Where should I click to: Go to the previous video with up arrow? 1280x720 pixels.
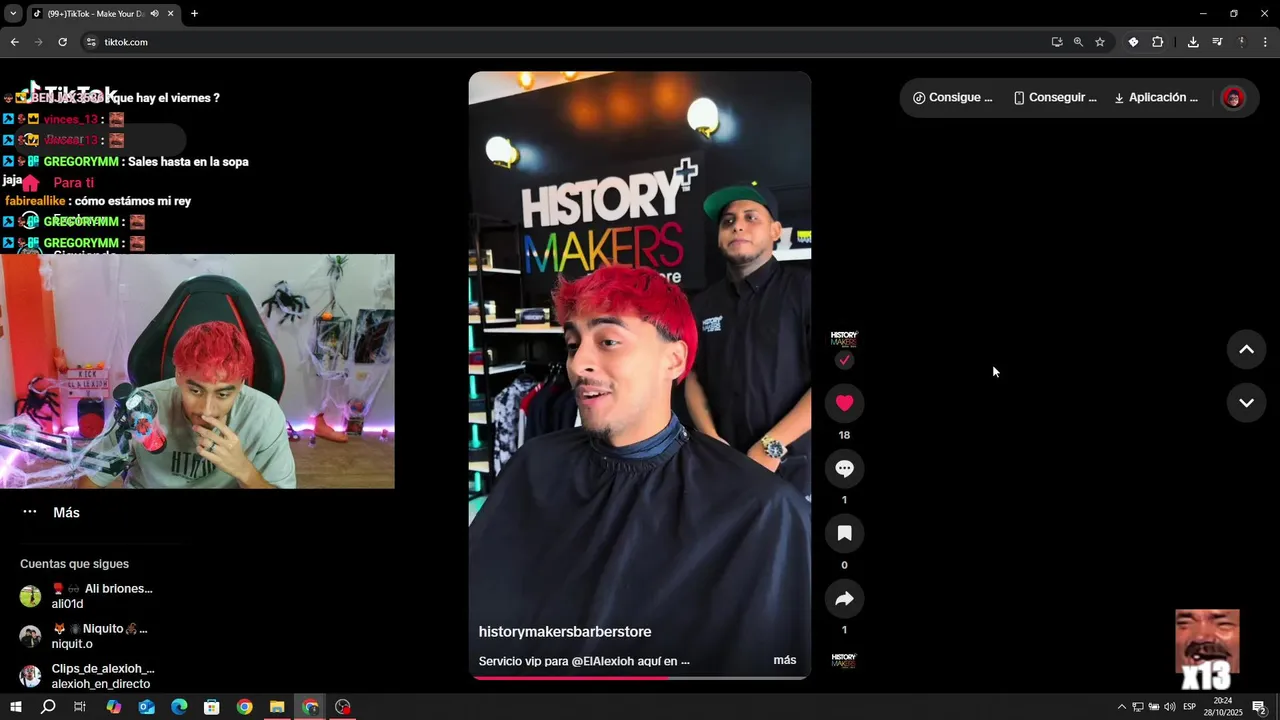pyautogui.click(x=1246, y=349)
